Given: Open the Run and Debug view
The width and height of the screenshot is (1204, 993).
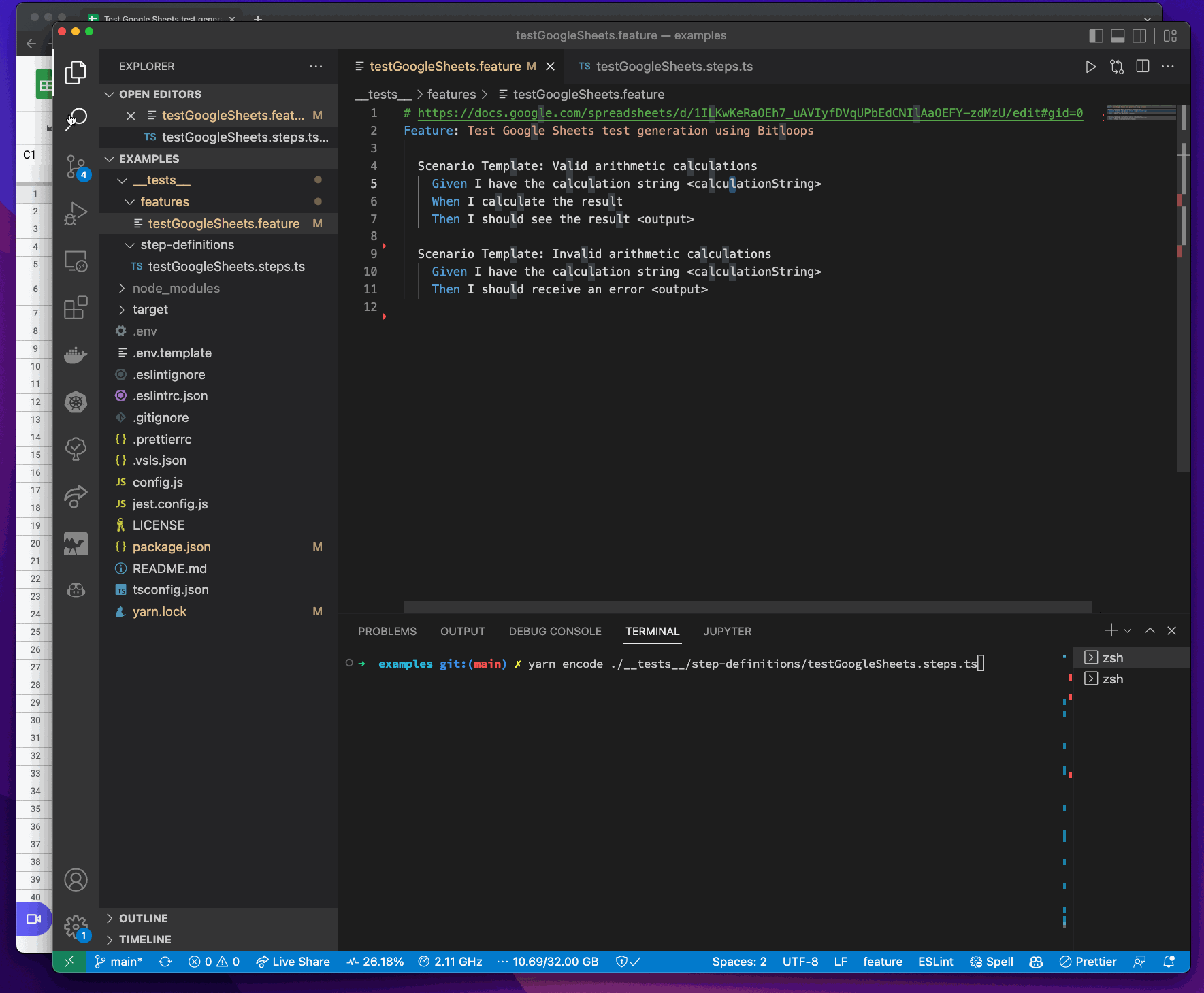Looking at the screenshot, I should click(x=76, y=214).
